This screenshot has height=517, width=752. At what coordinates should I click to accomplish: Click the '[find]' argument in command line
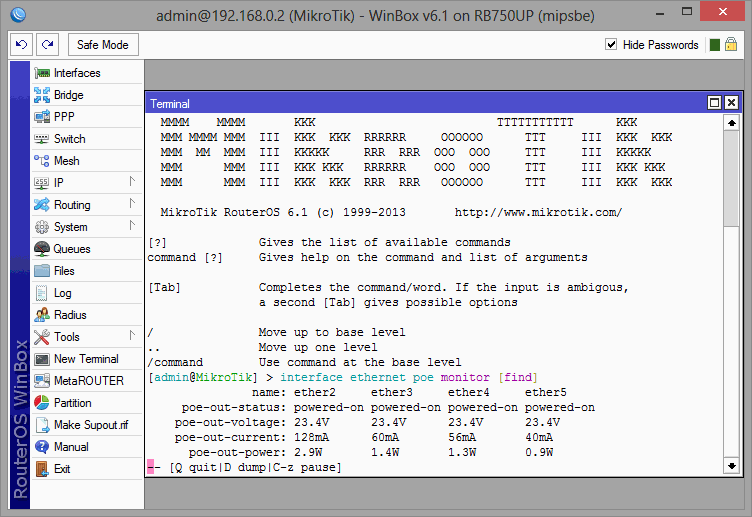[518, 377]
